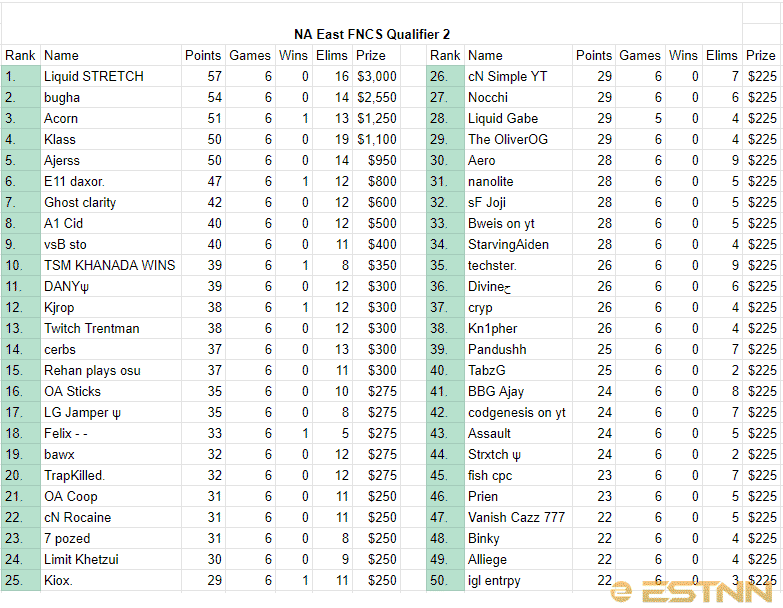The image size is (783, 608).
Task: Select the Rehan plays osu cell
Action: (111, 370)
